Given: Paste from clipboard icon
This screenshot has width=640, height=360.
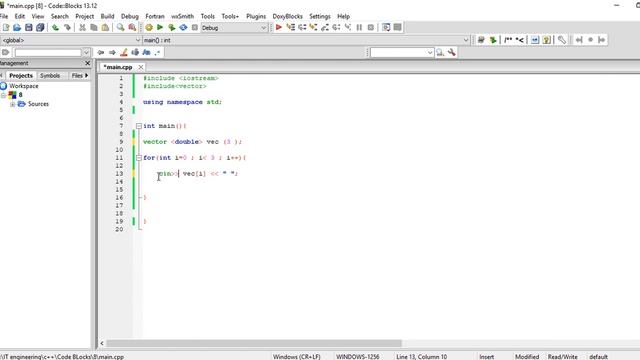Looking at the screenshot, I should pos(105,27).
